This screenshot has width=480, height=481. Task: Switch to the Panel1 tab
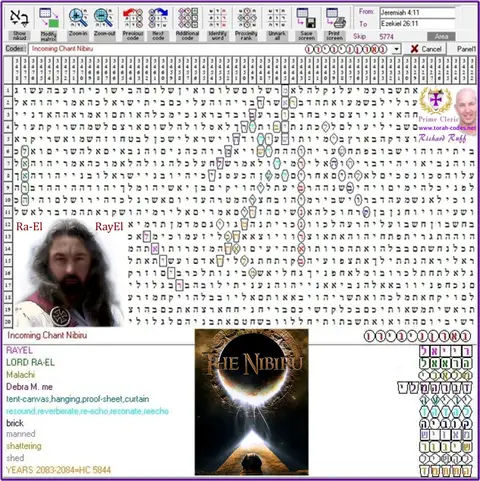[466, 49]
